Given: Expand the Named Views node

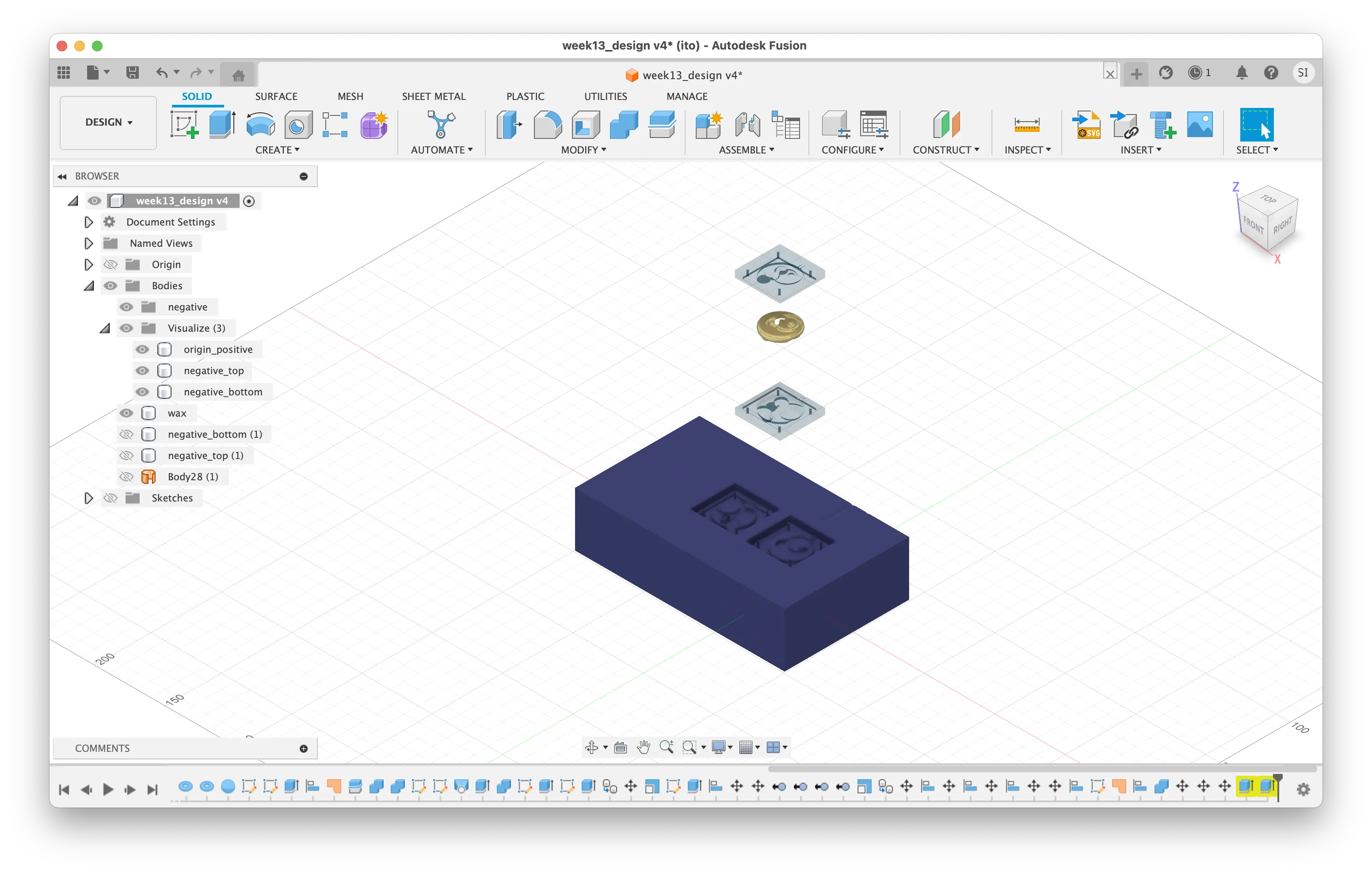Looking at the screenshot, I should point(88,243).
